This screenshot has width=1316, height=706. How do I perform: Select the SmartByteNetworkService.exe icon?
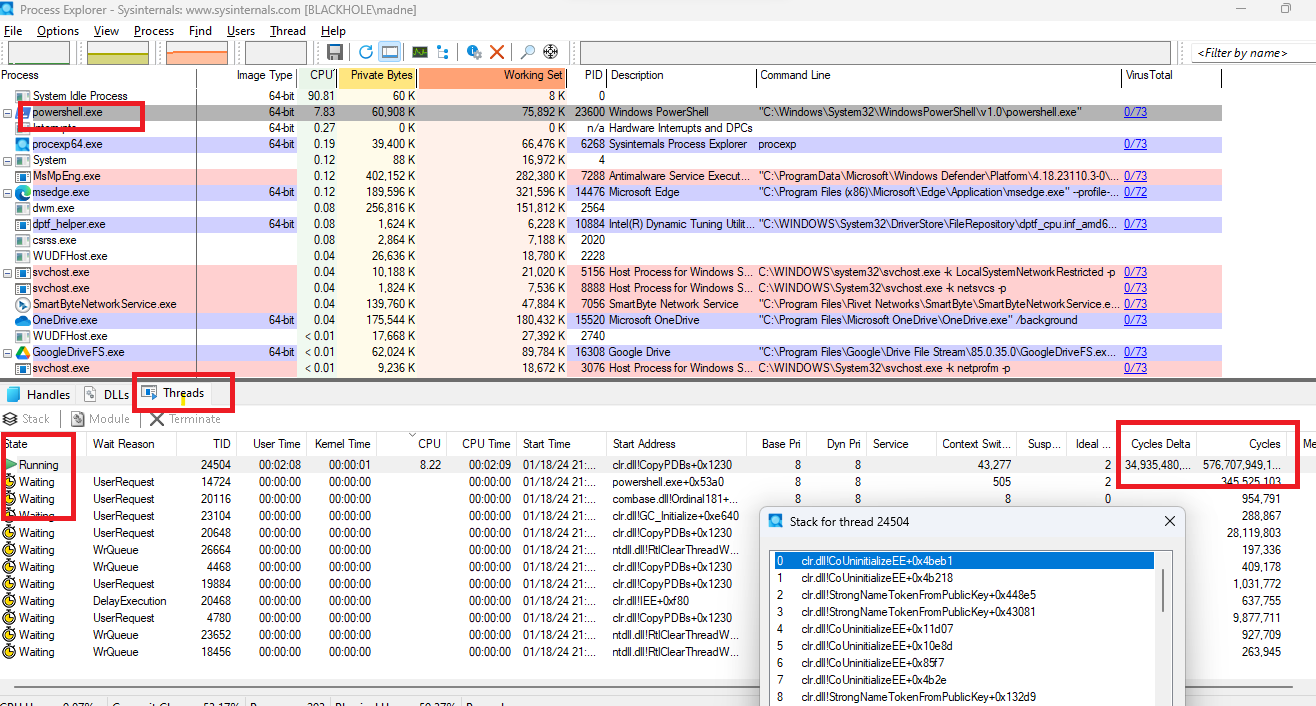click(23, 304)
